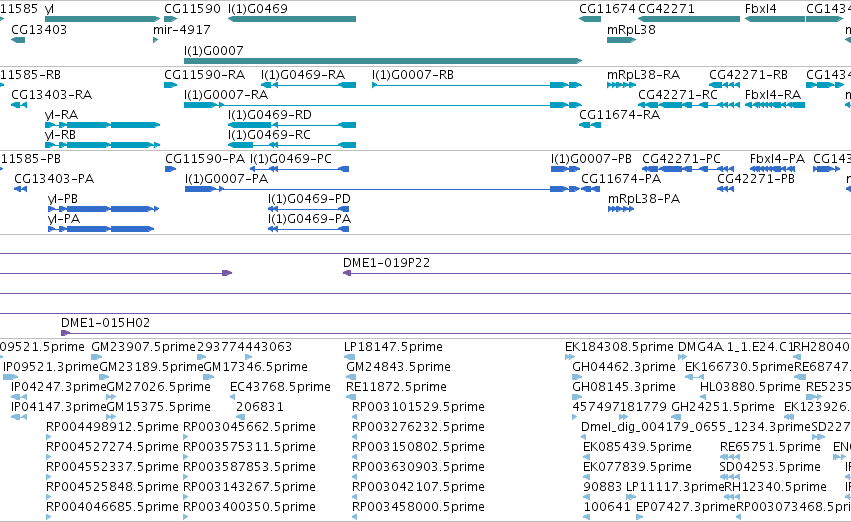Select the mRpL38 gene label
Image resolution: width=851 pixels, height=522 pixels.
pyautogui.click(x=631, y=30)
